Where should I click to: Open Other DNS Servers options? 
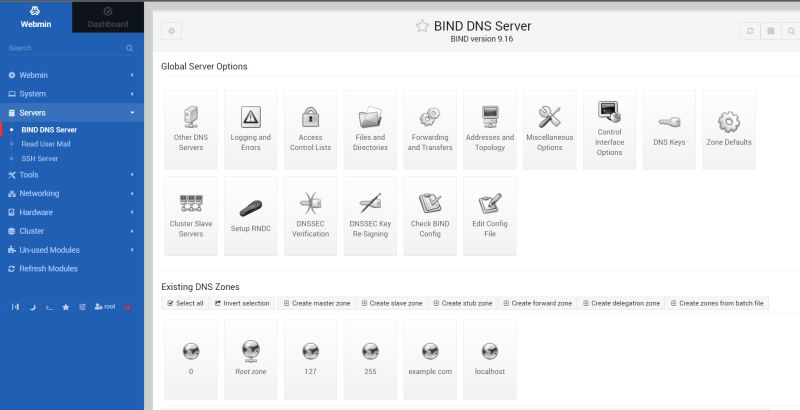[x=191, y=130]
